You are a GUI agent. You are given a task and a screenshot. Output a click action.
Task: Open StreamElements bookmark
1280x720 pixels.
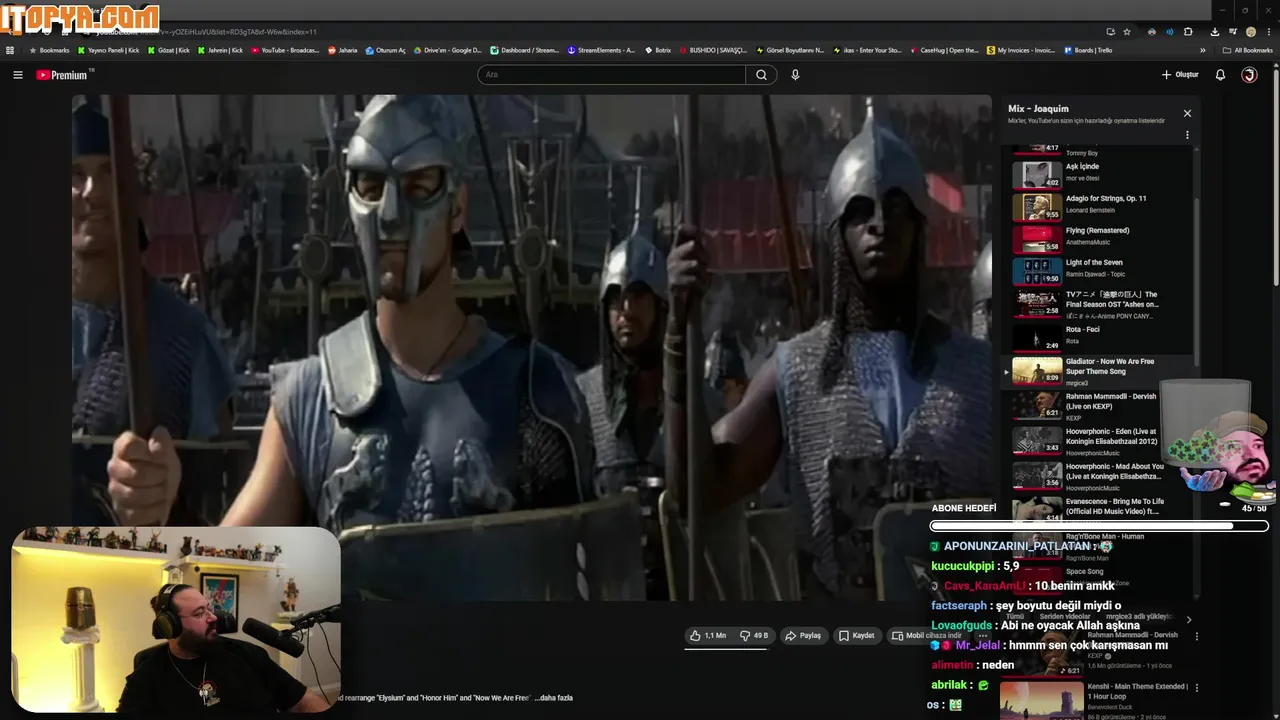tap(601, 50)
